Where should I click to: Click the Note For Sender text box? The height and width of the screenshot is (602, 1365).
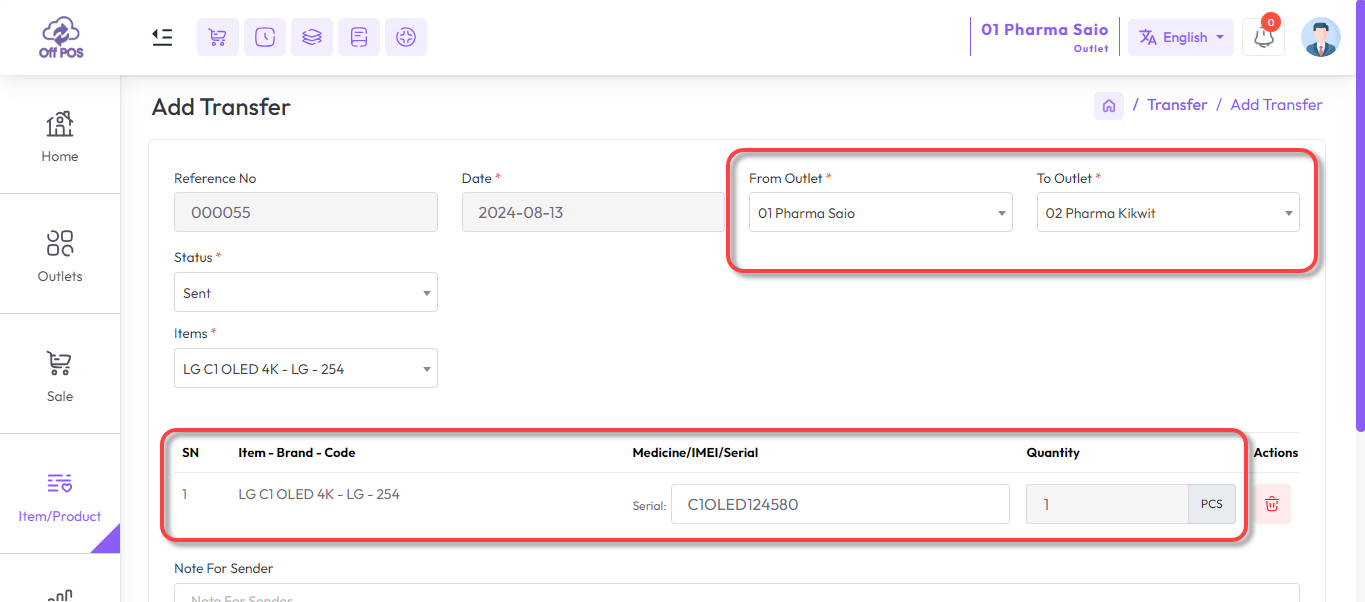pos(737,593)
